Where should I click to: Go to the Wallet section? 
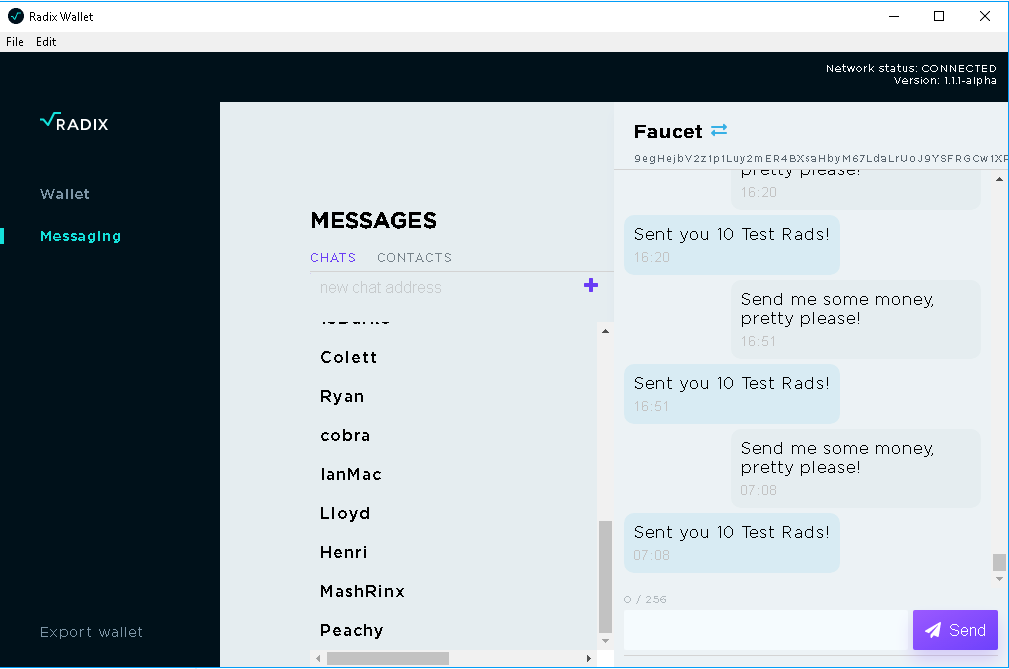[64, 194]
